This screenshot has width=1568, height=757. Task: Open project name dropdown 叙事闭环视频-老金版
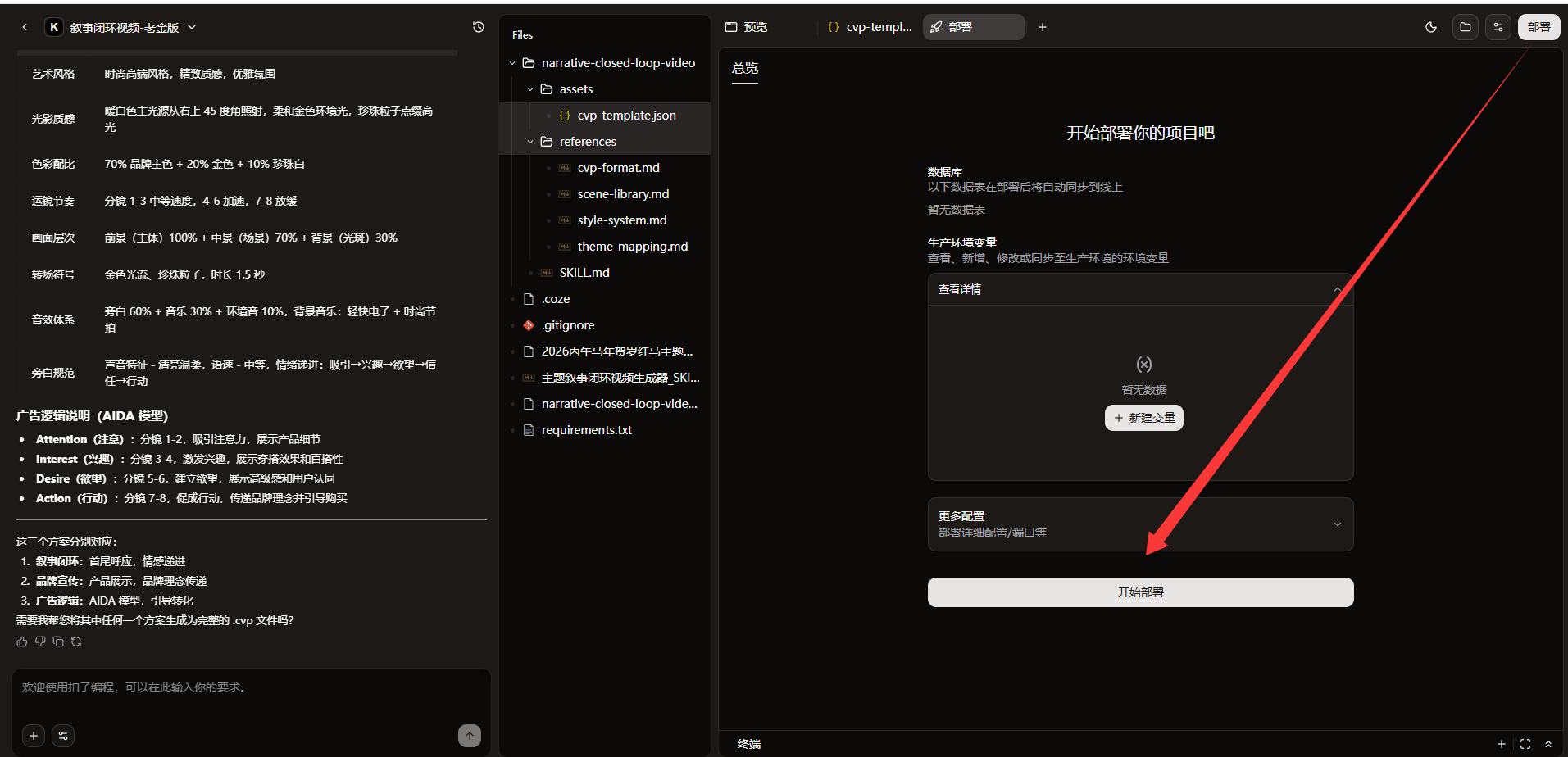click(122, 27)
